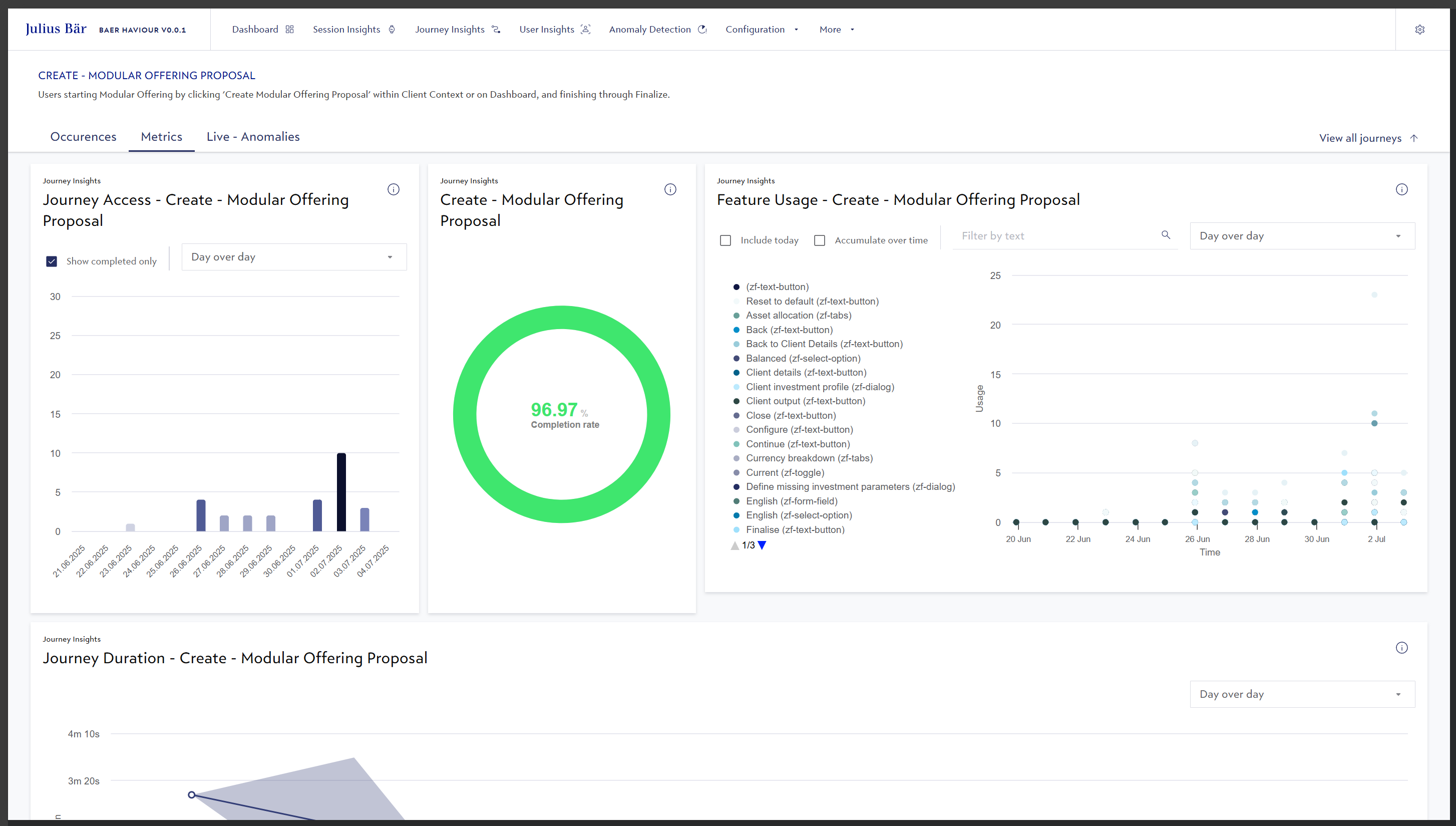1456x826 pixels.
Task: Open the settings gear icon
Action: click(1419, 30)
